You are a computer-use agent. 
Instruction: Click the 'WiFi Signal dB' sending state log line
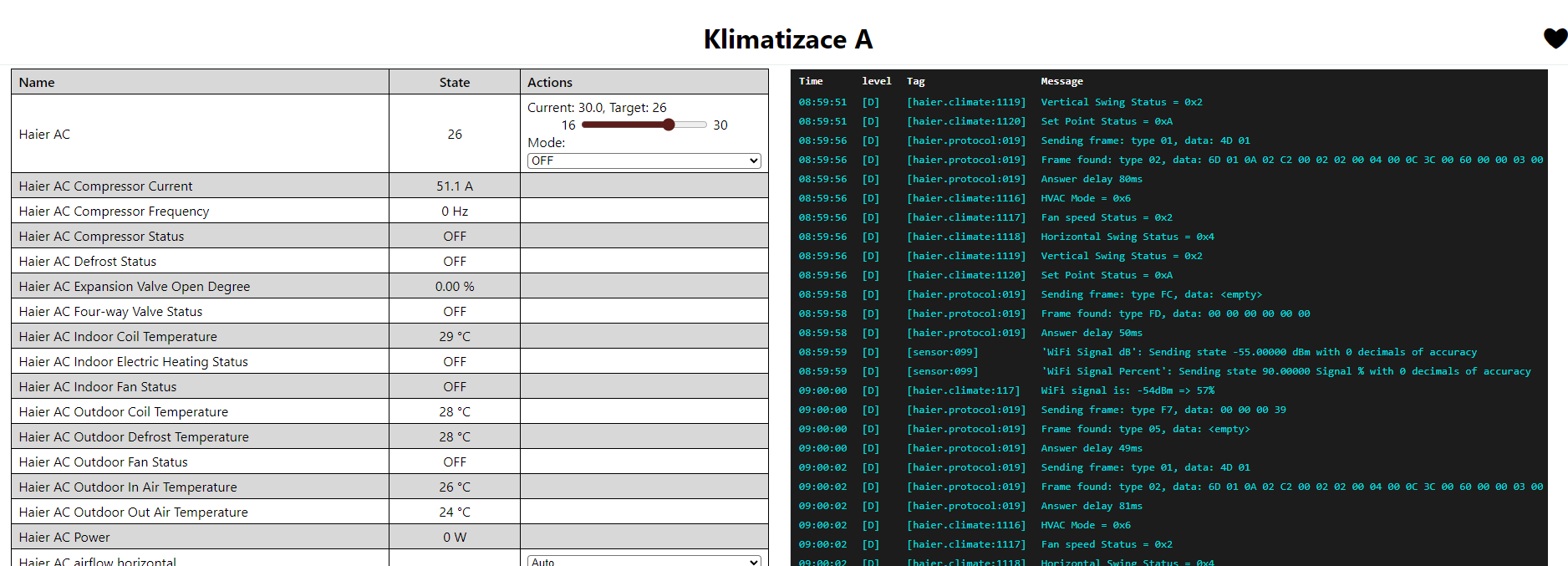(1259, 352)
